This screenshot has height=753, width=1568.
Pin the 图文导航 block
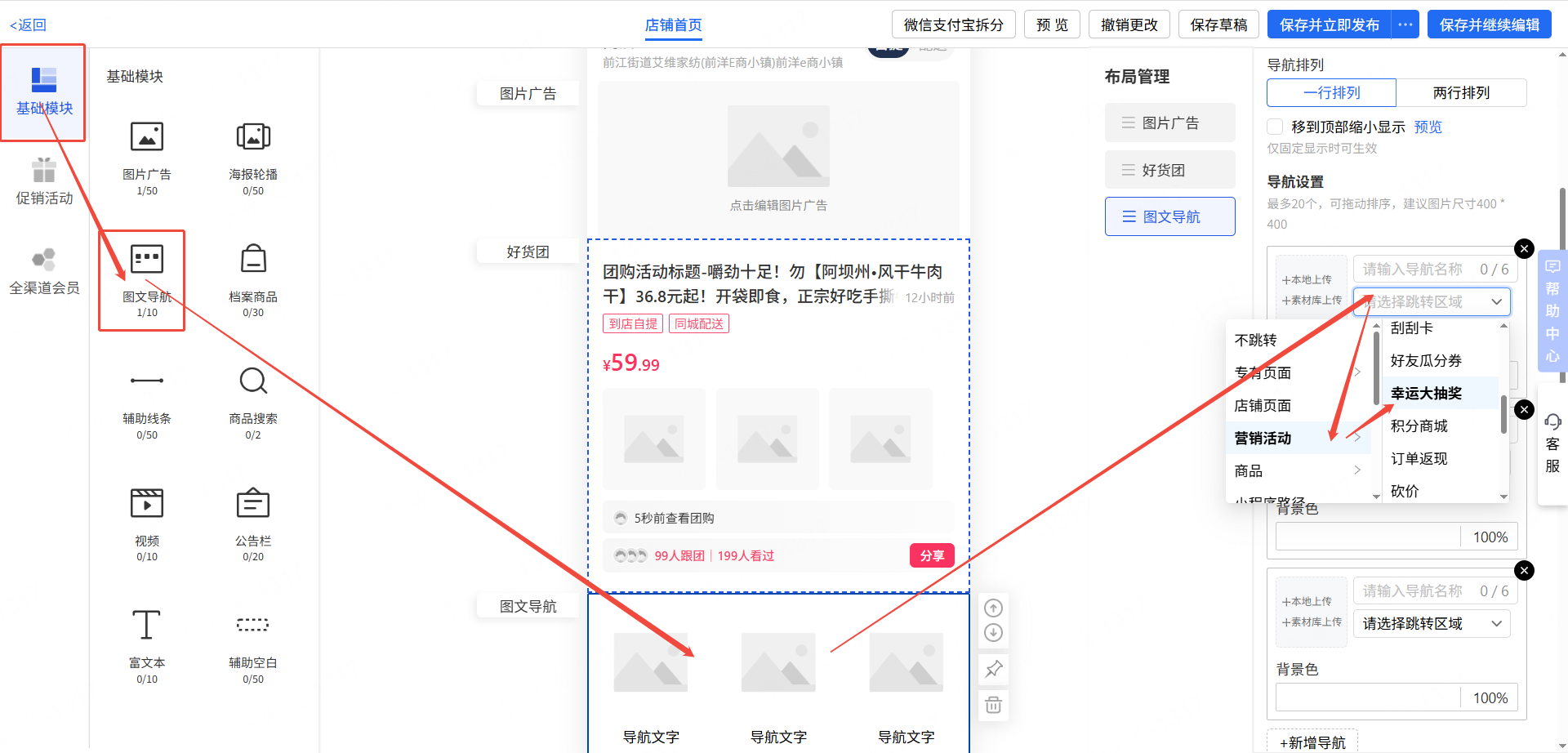point(993,669)
